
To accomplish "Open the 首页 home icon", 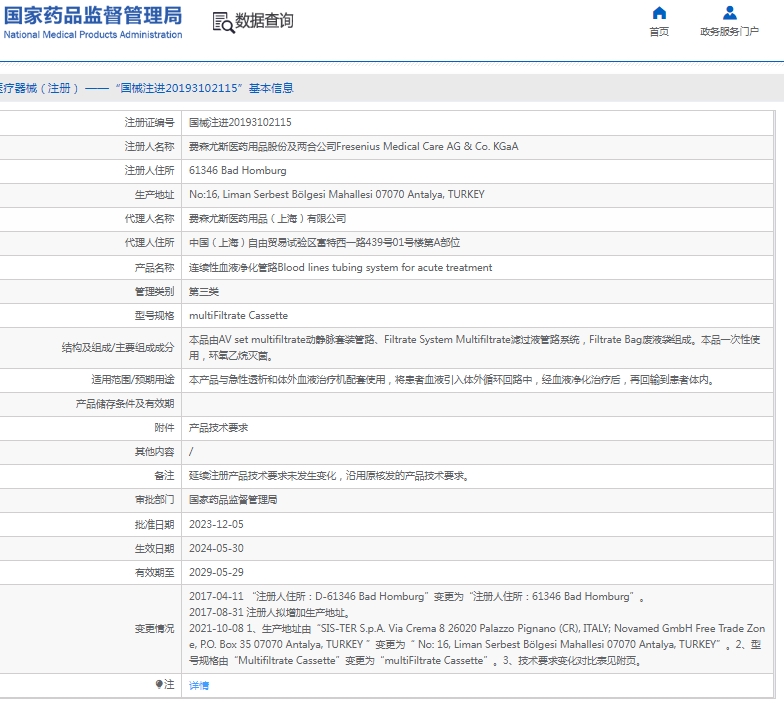I will (x=659, y=12).
